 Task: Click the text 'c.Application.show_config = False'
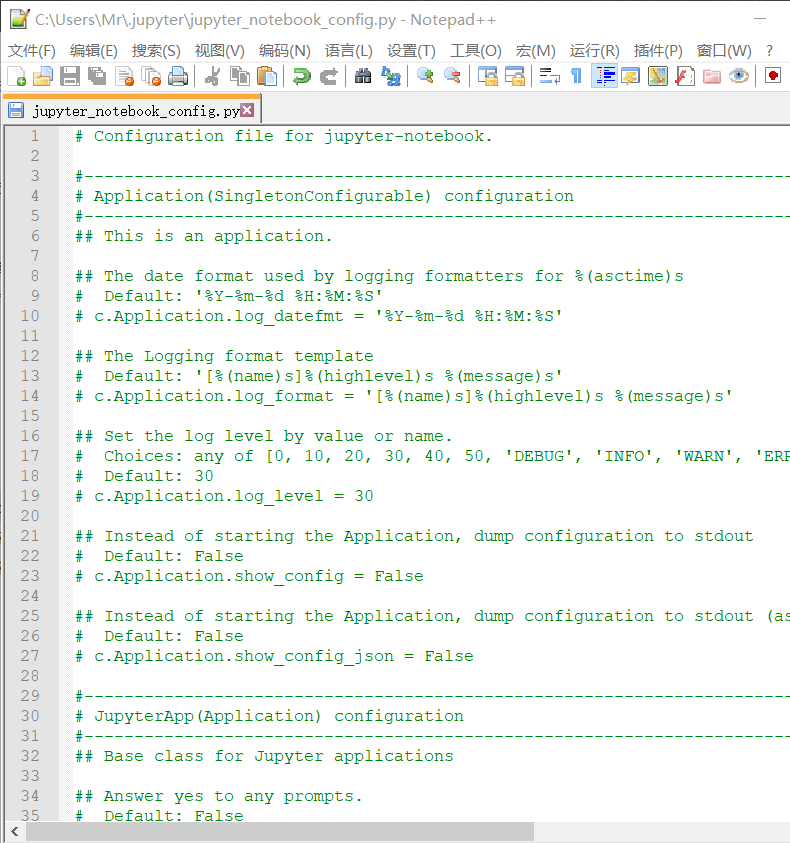click(x=259, y=576)
